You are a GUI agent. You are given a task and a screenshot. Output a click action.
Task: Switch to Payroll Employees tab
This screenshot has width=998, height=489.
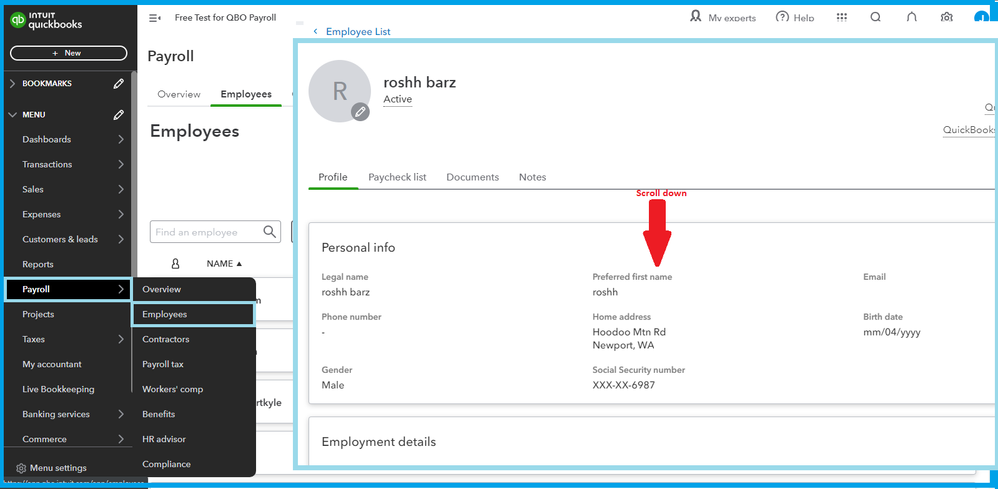pyautogui.click(x=246, y=94)
